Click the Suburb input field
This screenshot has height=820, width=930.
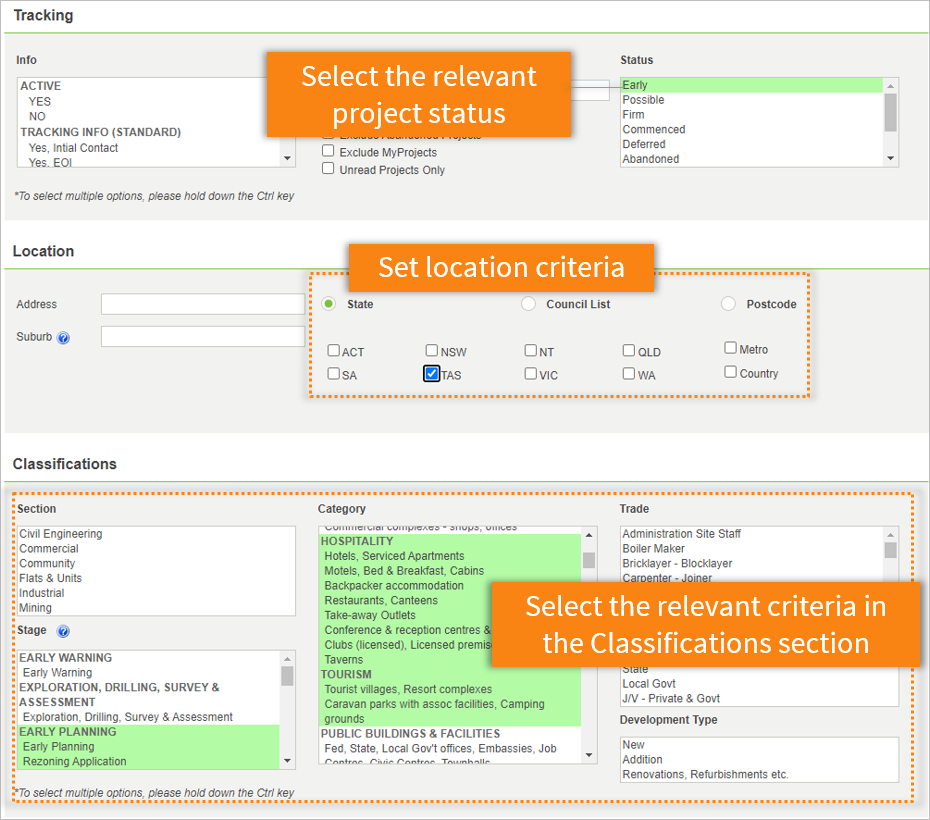203,336
